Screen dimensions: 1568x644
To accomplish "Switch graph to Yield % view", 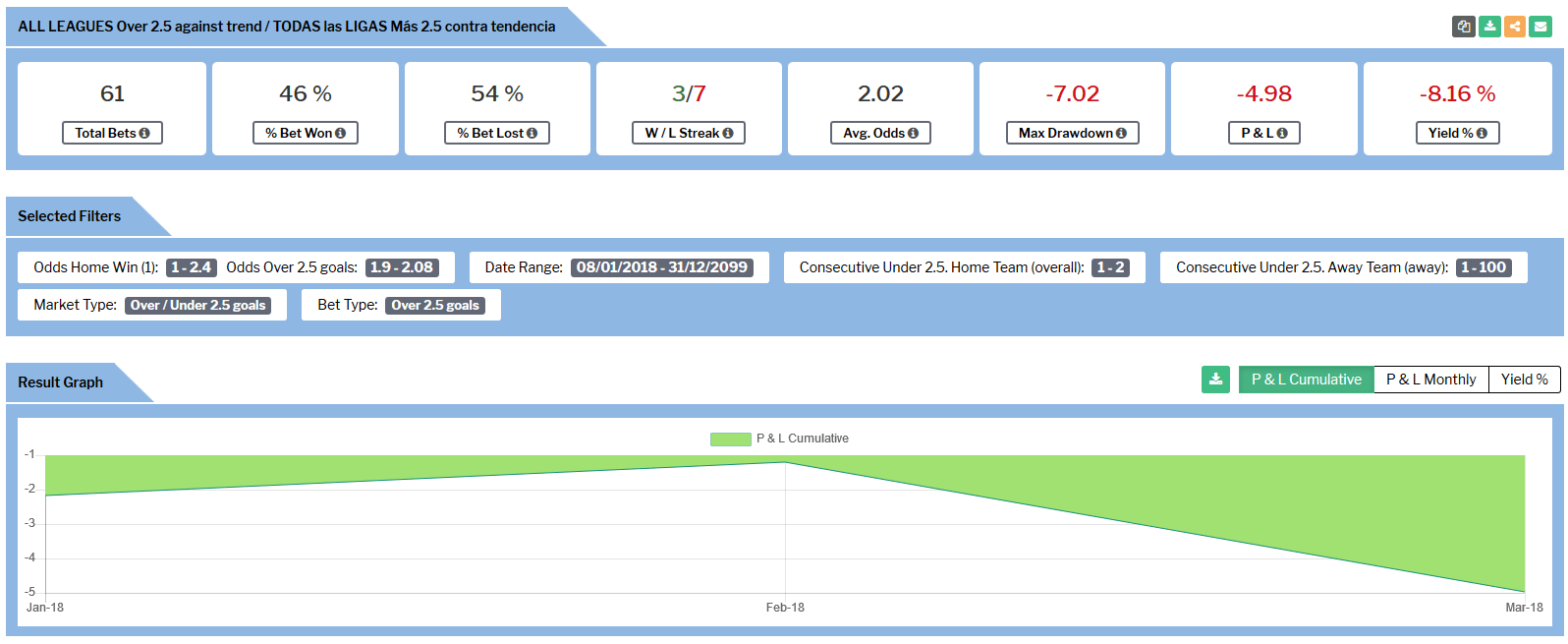I will [1524, 380].
